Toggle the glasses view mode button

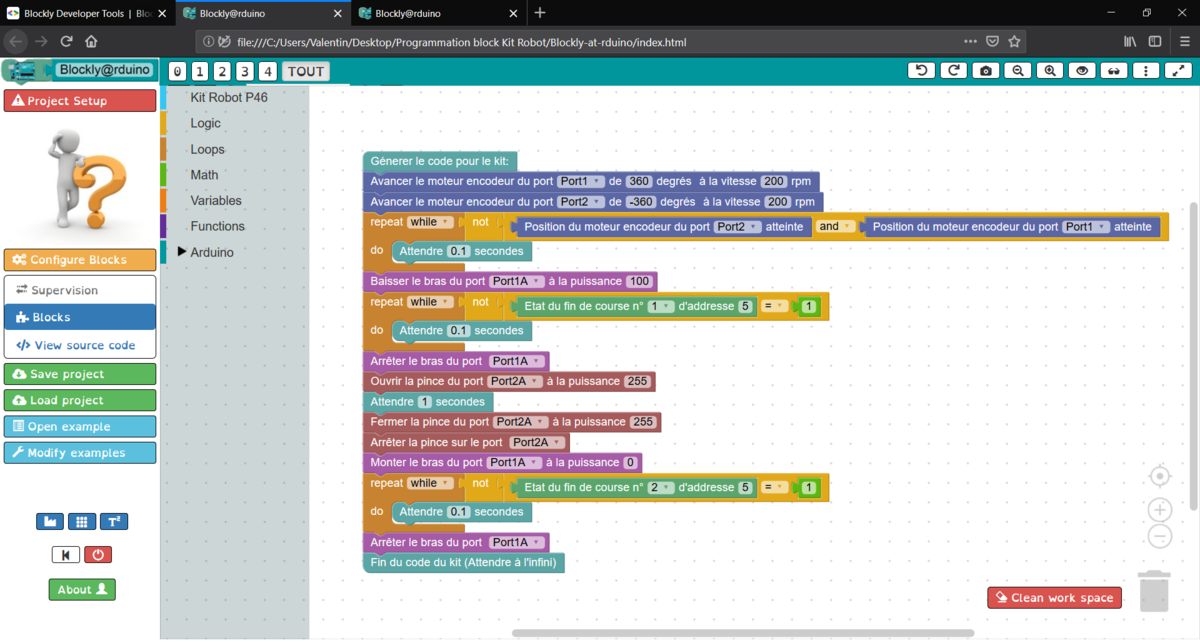click(1114, 71)
